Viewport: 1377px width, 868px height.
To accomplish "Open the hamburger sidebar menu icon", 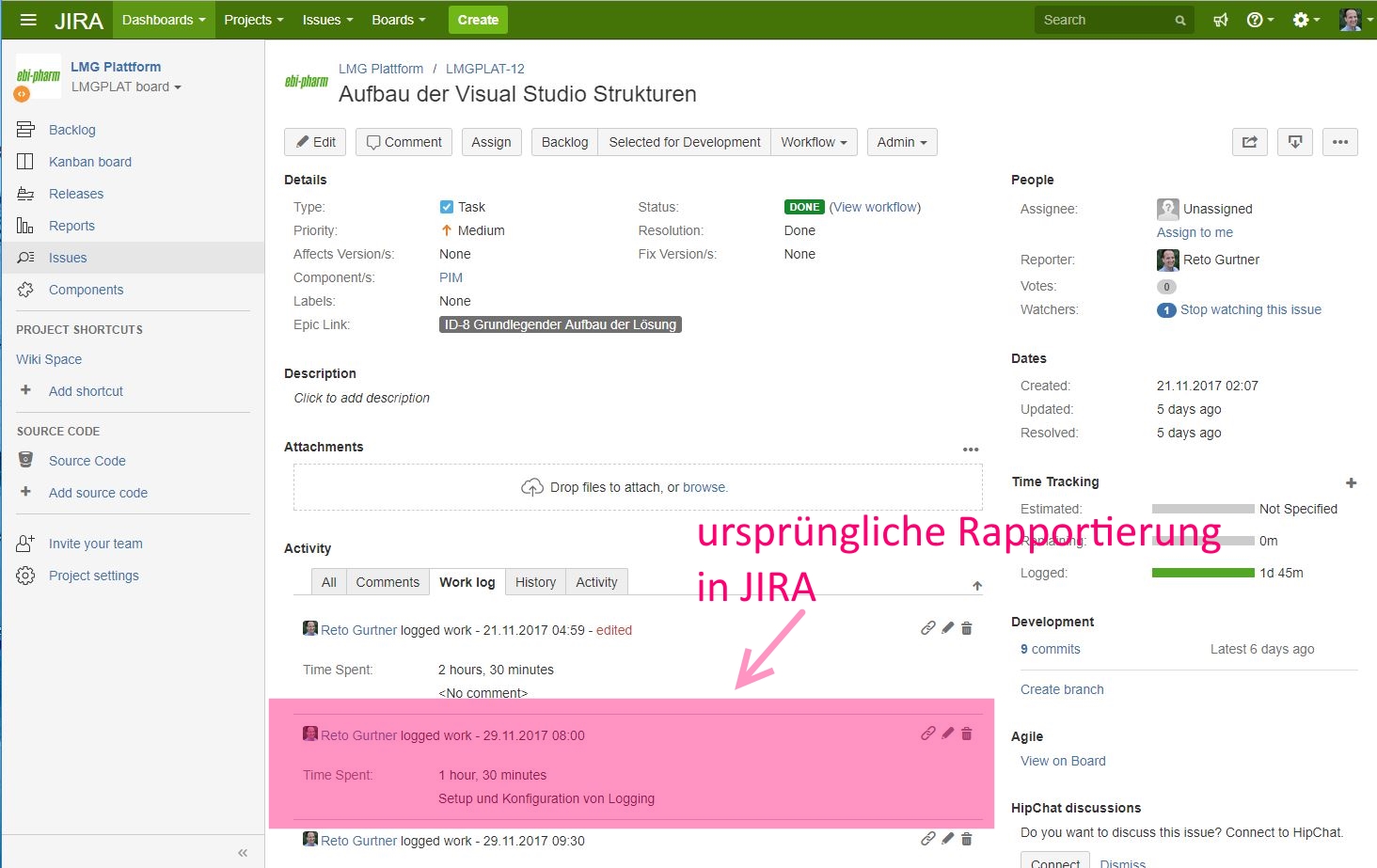I will (28, 20).
